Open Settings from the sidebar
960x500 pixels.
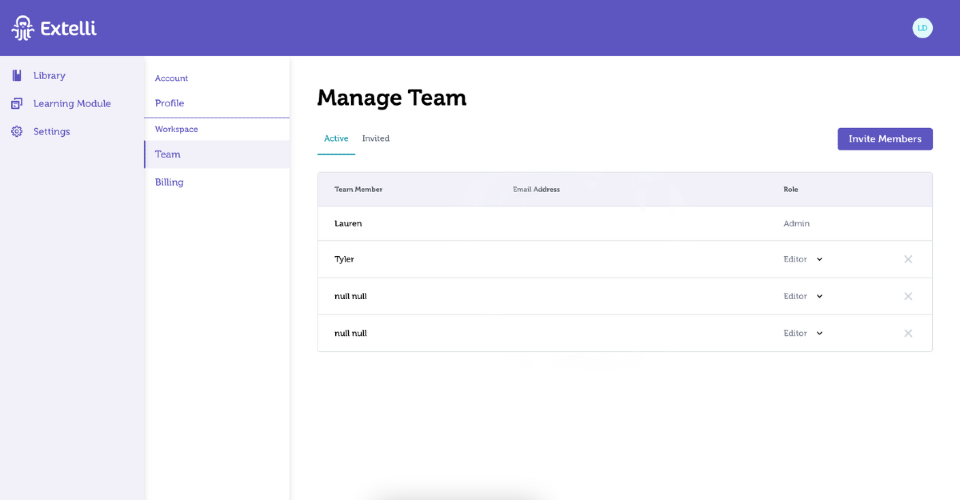click(51, 132)
